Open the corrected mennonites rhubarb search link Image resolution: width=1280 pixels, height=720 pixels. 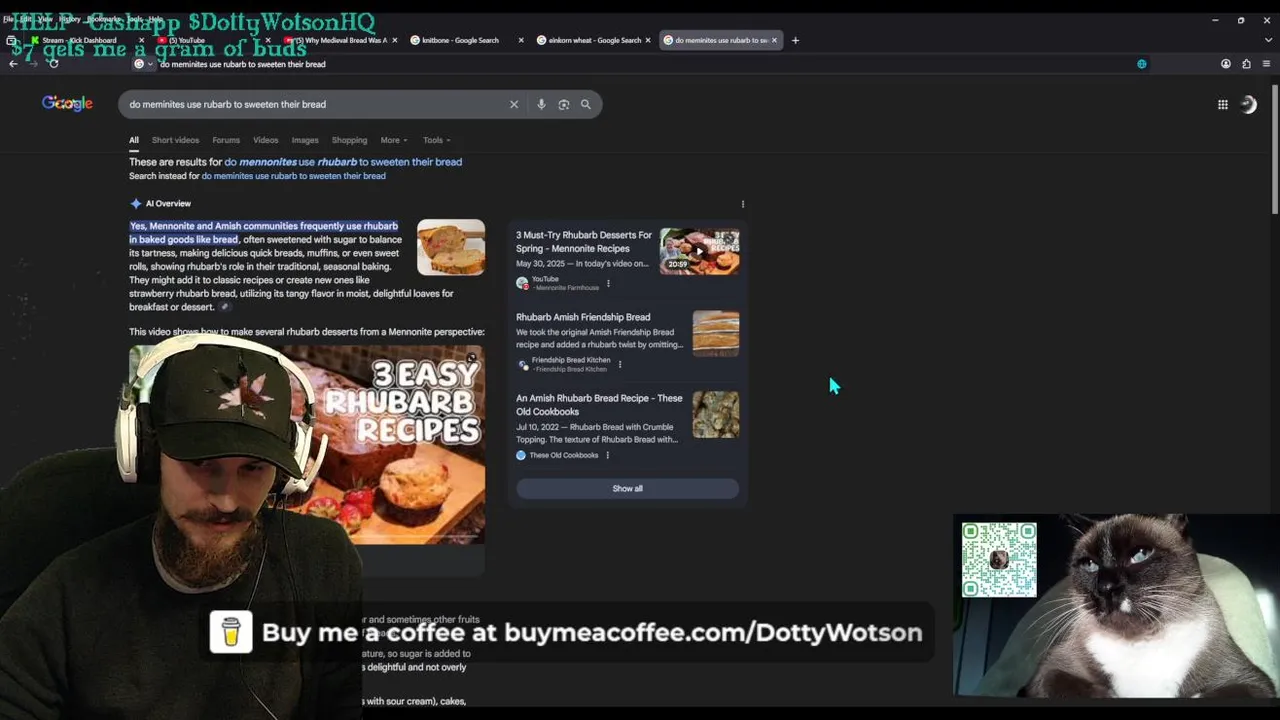coord(343,162)
